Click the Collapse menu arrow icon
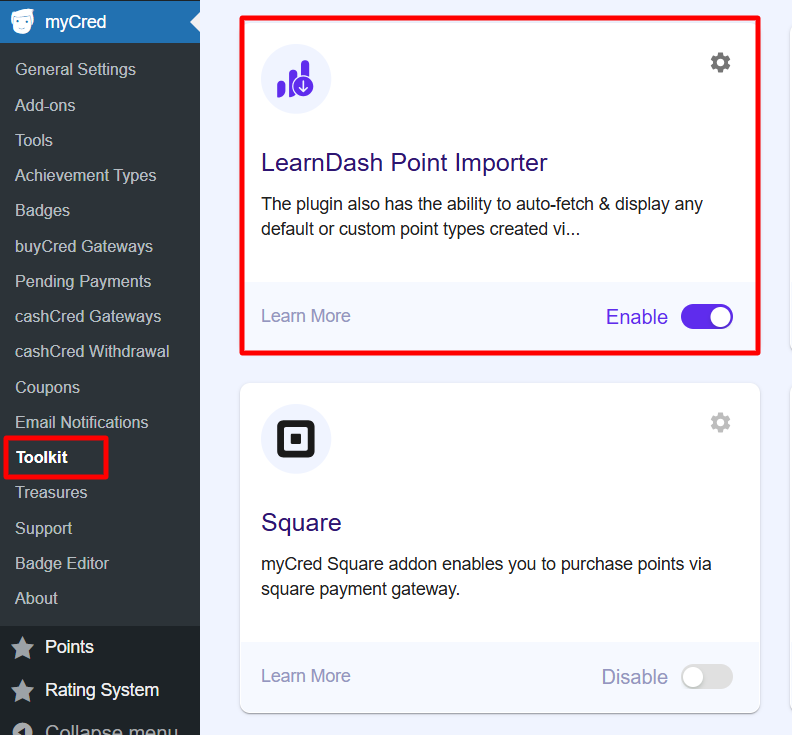This screenshot has height=735, width=792. pyautogui.click(x=22, y=730)
